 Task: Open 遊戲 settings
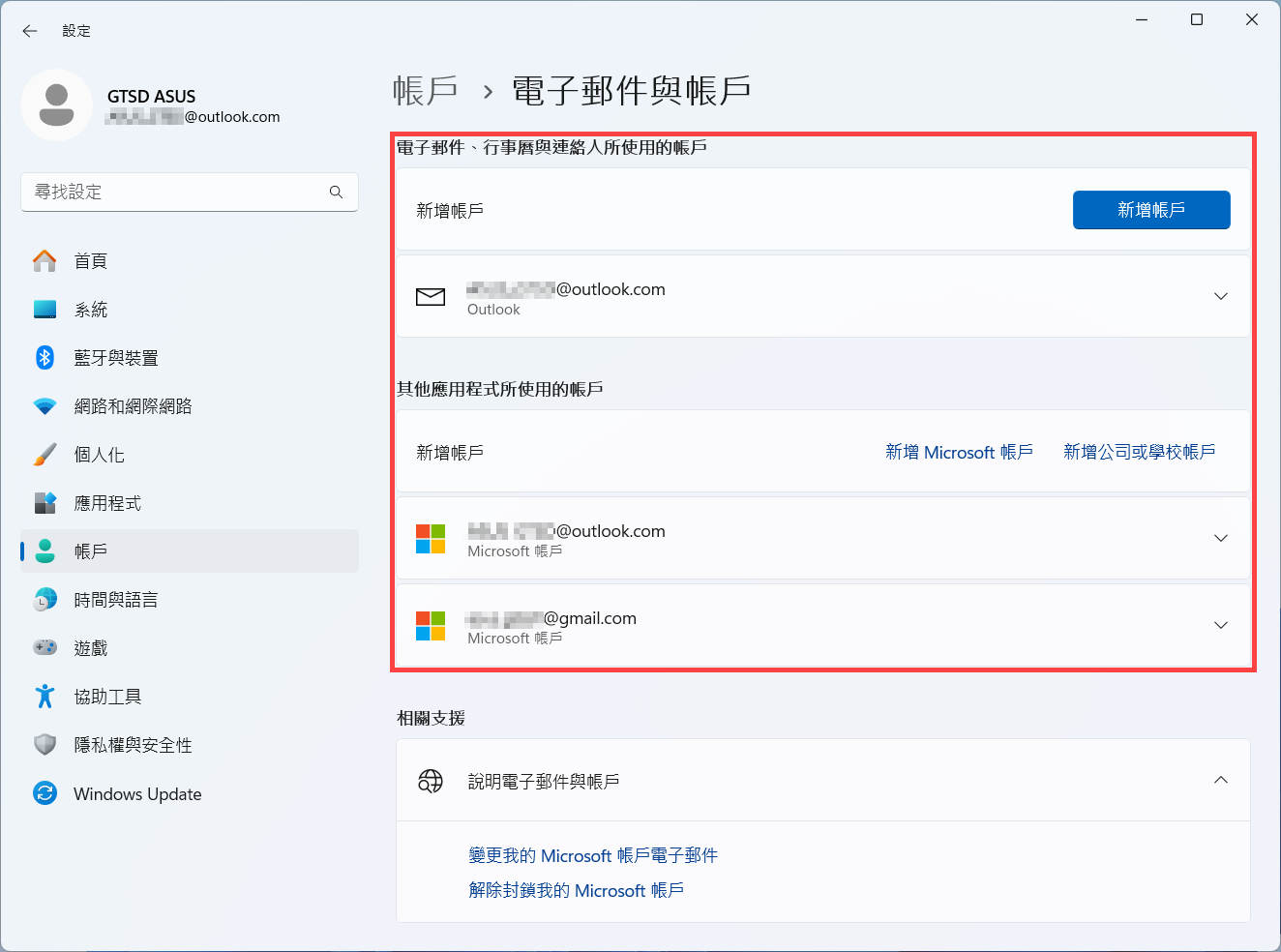tap(190, 647)
